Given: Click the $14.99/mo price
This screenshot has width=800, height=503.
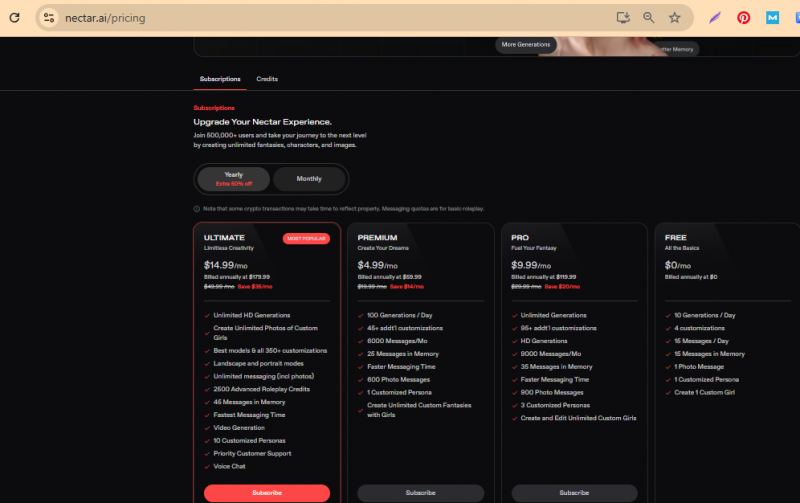Looking at the screenshot, I should point(226,265).
